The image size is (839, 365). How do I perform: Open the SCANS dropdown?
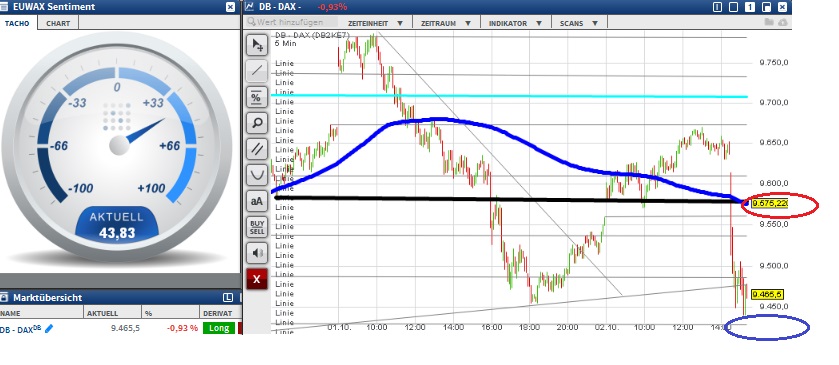pos(579,23)
